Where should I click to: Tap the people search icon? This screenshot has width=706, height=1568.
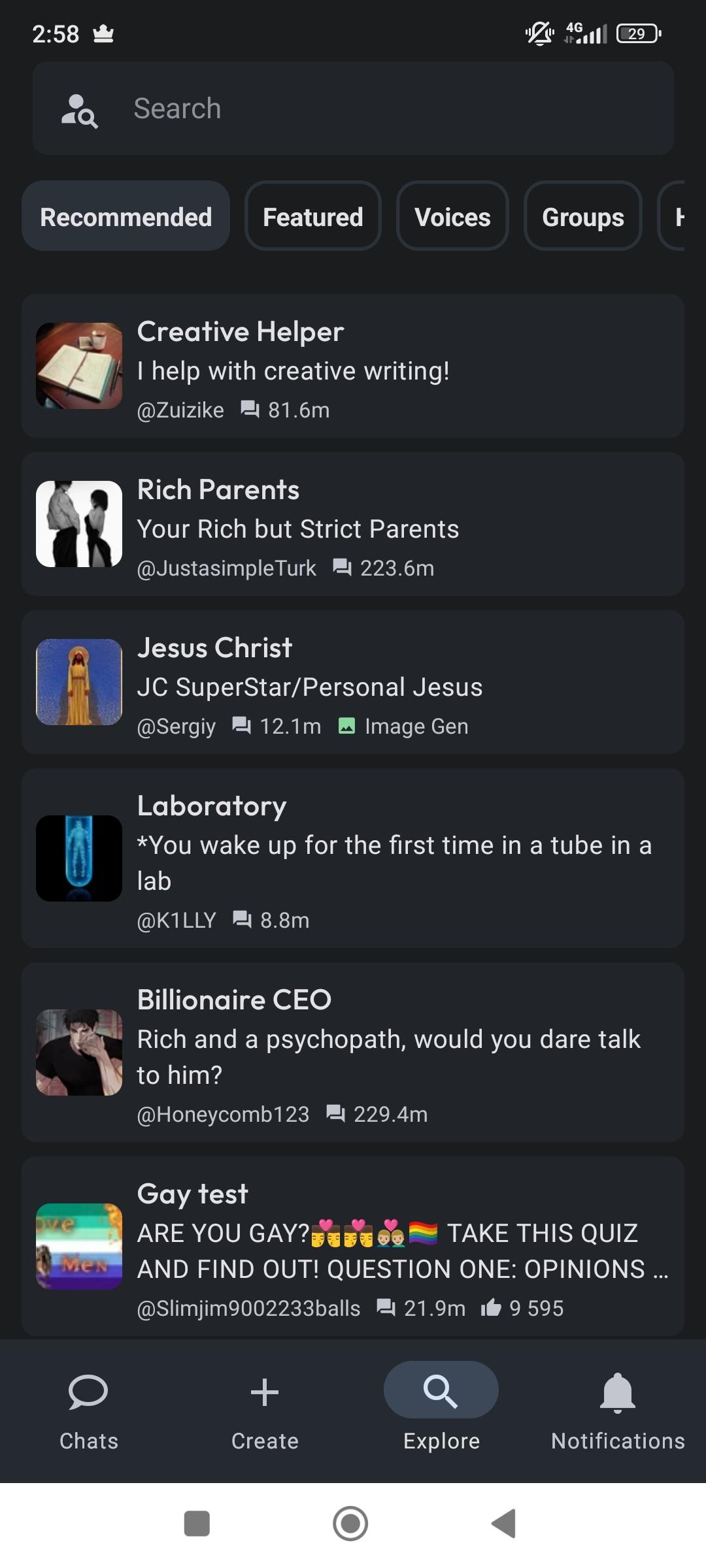79,110
